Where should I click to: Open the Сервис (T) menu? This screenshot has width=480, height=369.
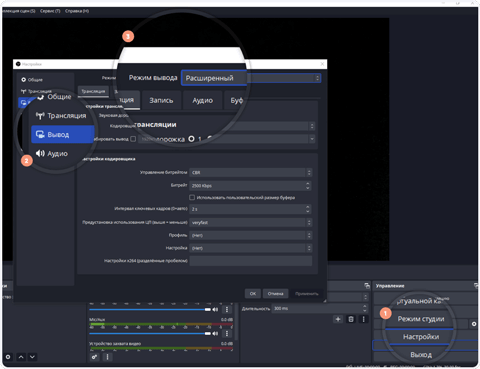point(50,11)
